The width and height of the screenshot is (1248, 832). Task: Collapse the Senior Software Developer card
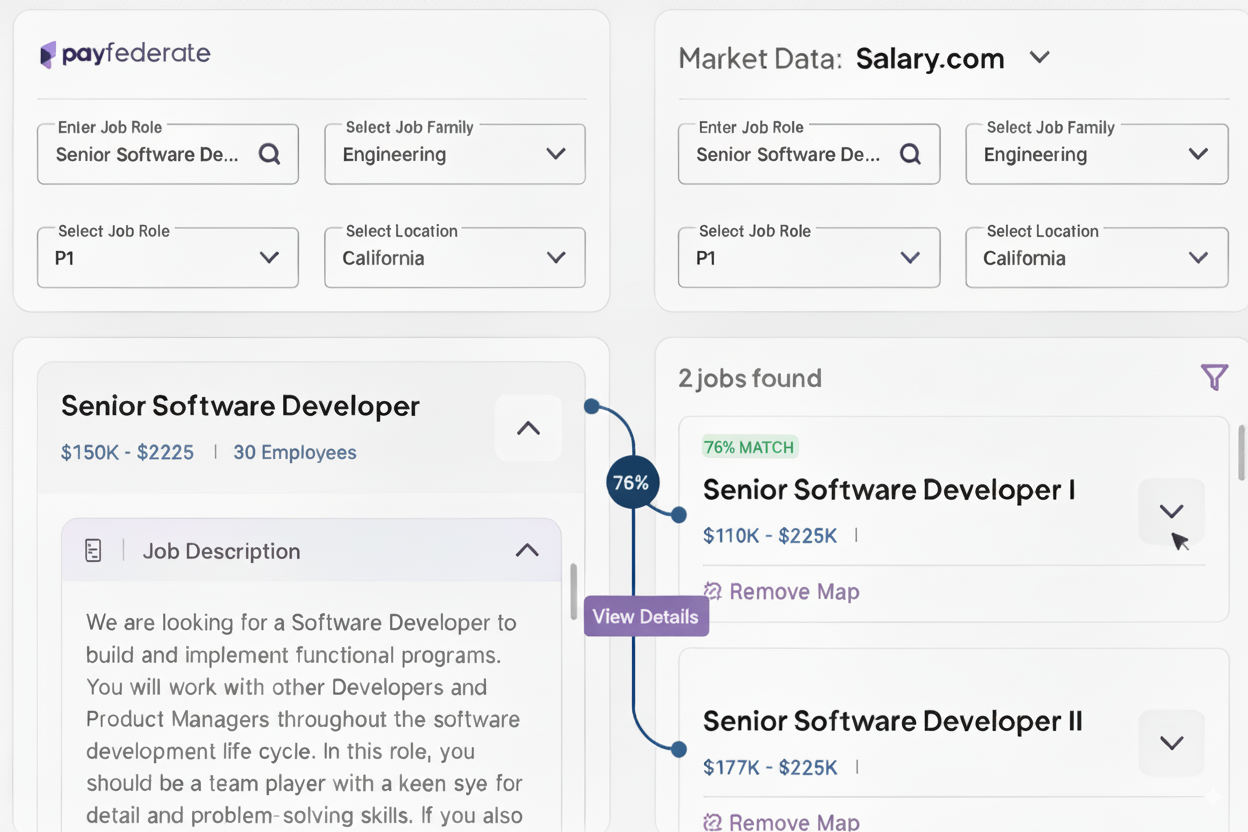coord(528,428)
